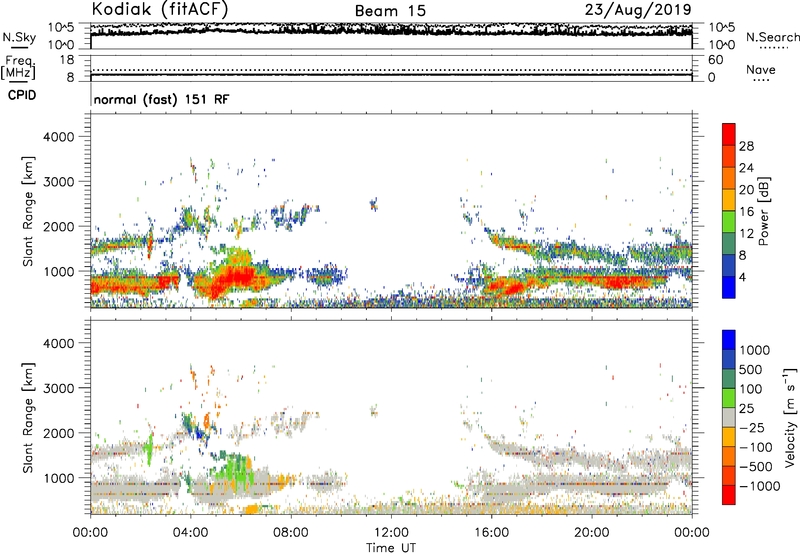Click the '10^5' right-side tick of noise panel
The image size is (800, 554).
click(722, 27)
